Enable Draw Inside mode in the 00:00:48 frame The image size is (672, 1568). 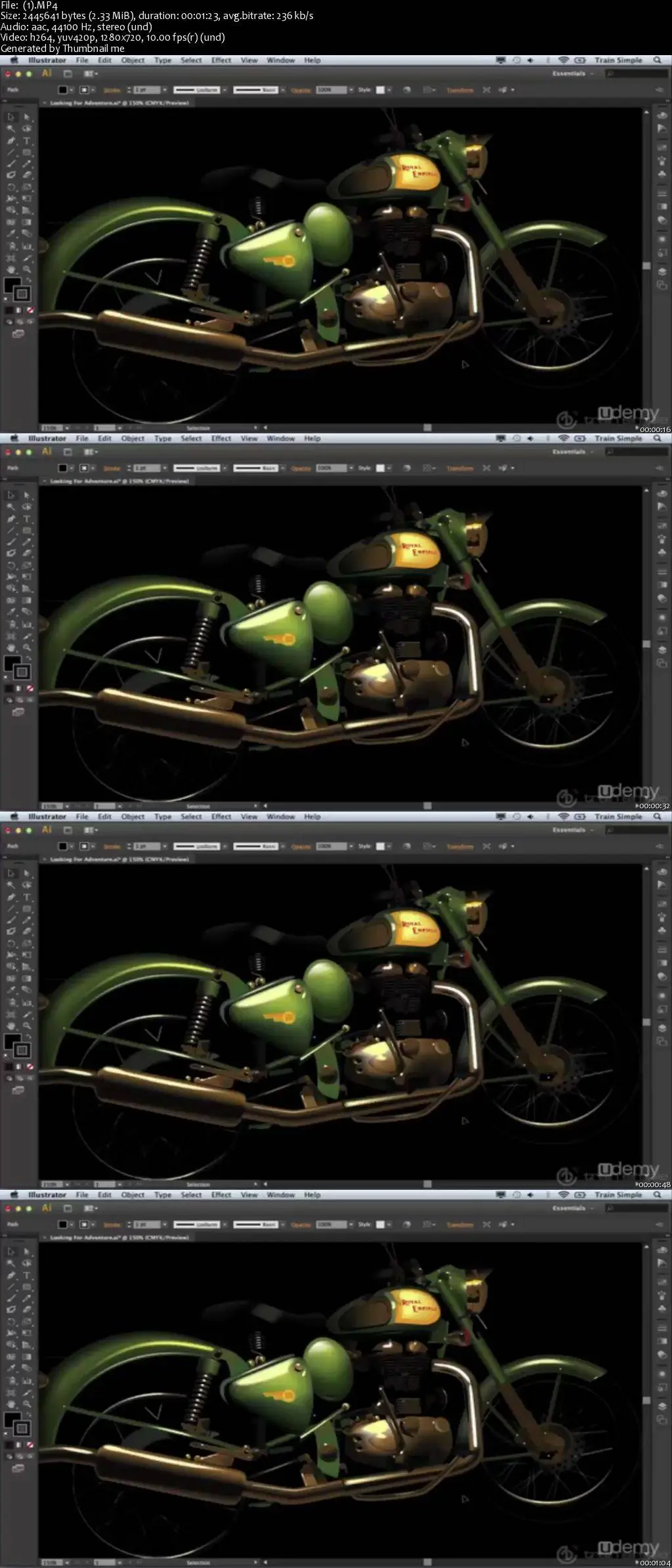click(x=30, y=1078)
